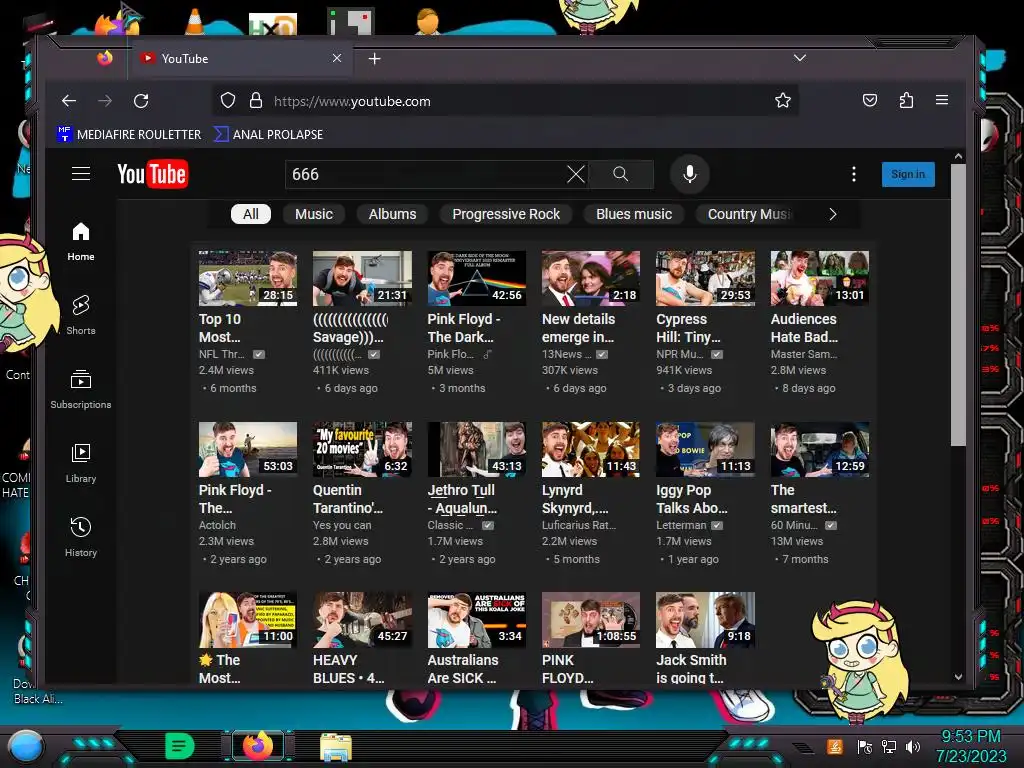
Task: Click the browser forward arrow
Action: 104,101
